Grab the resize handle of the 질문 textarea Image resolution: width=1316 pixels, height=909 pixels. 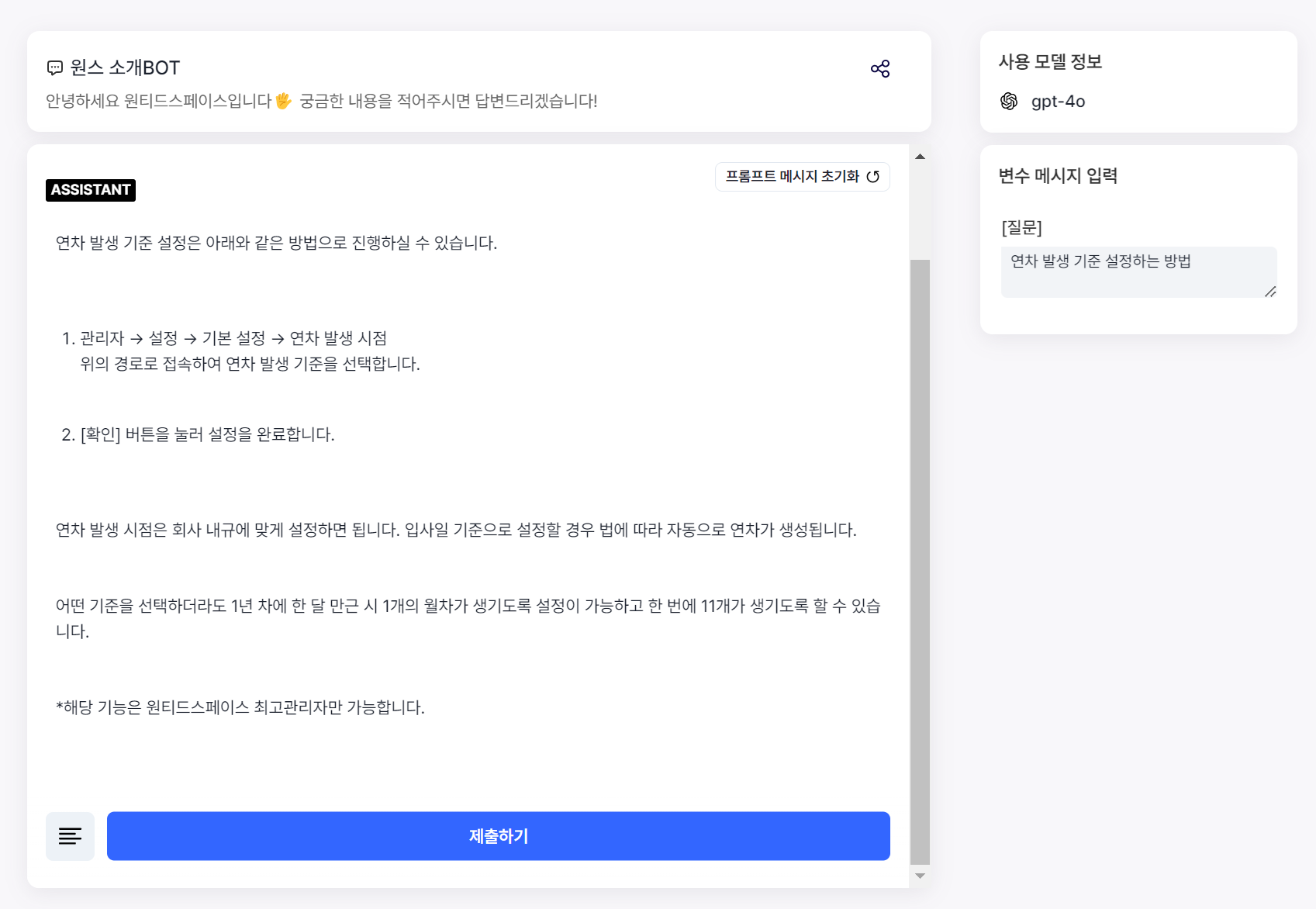point(1270,292)
